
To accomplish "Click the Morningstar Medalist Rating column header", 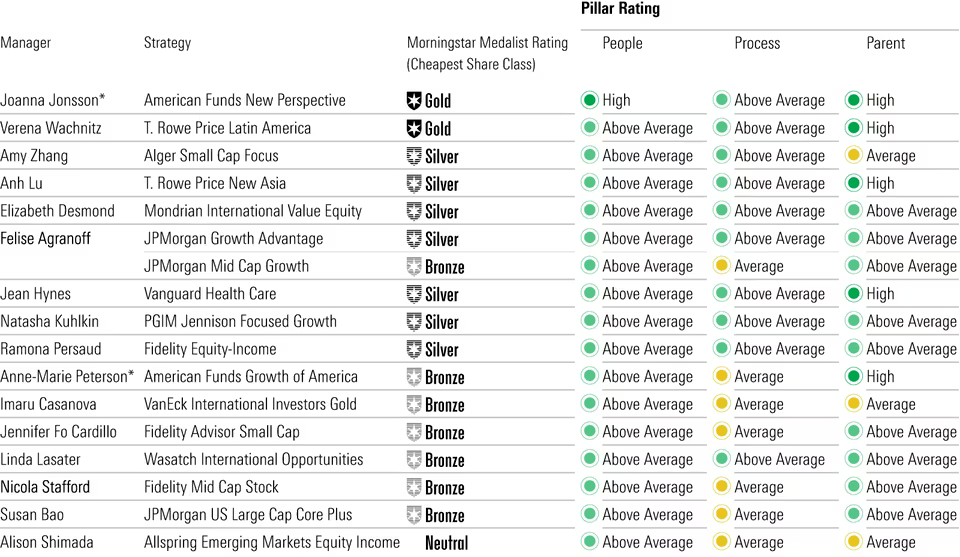I will click(x=487, y=43).
